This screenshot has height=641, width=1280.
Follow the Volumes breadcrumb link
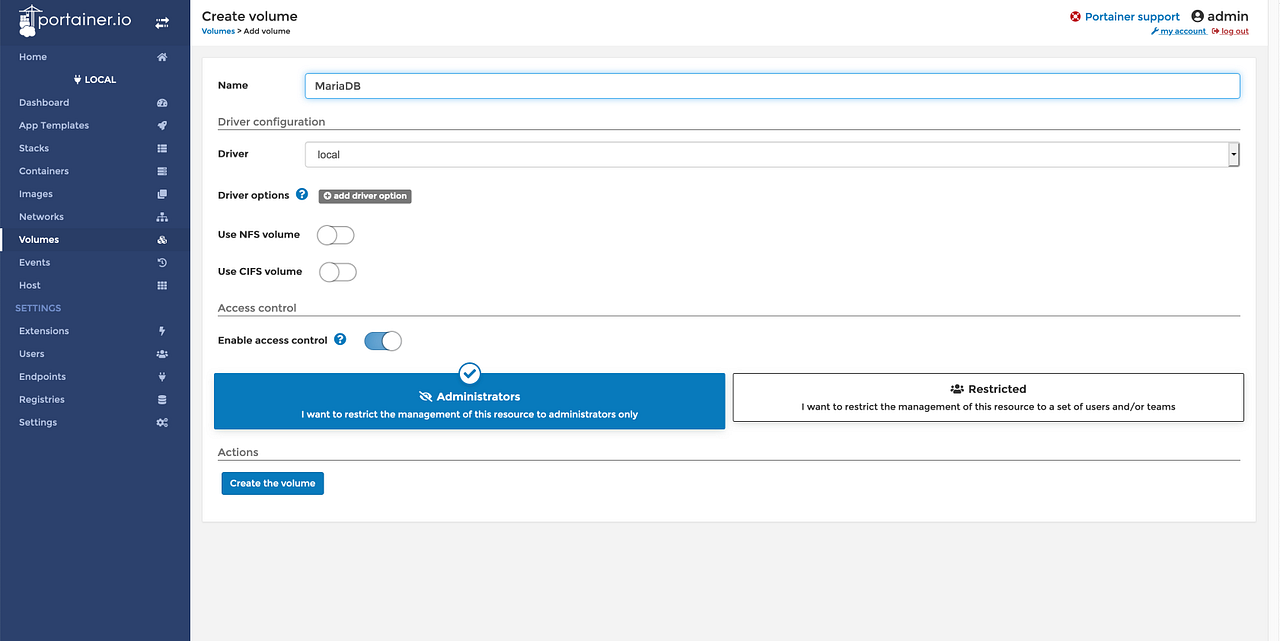click(x=218, y=30)
